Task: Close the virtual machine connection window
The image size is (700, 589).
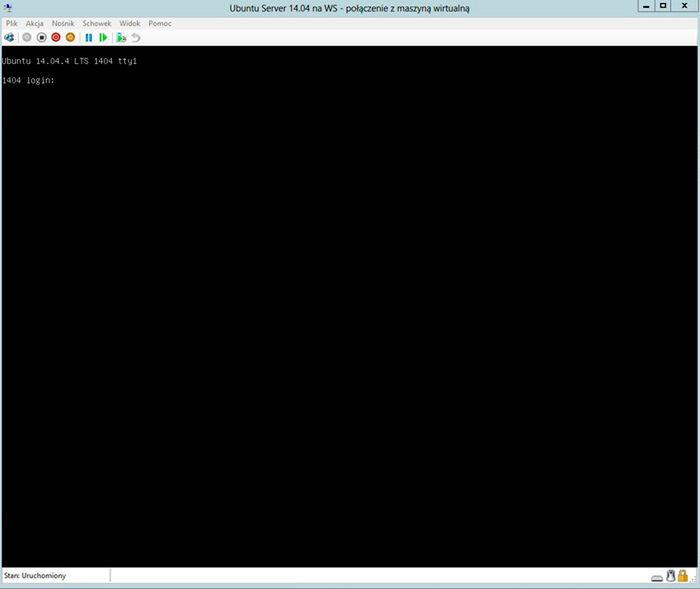Action: [684, 6]
